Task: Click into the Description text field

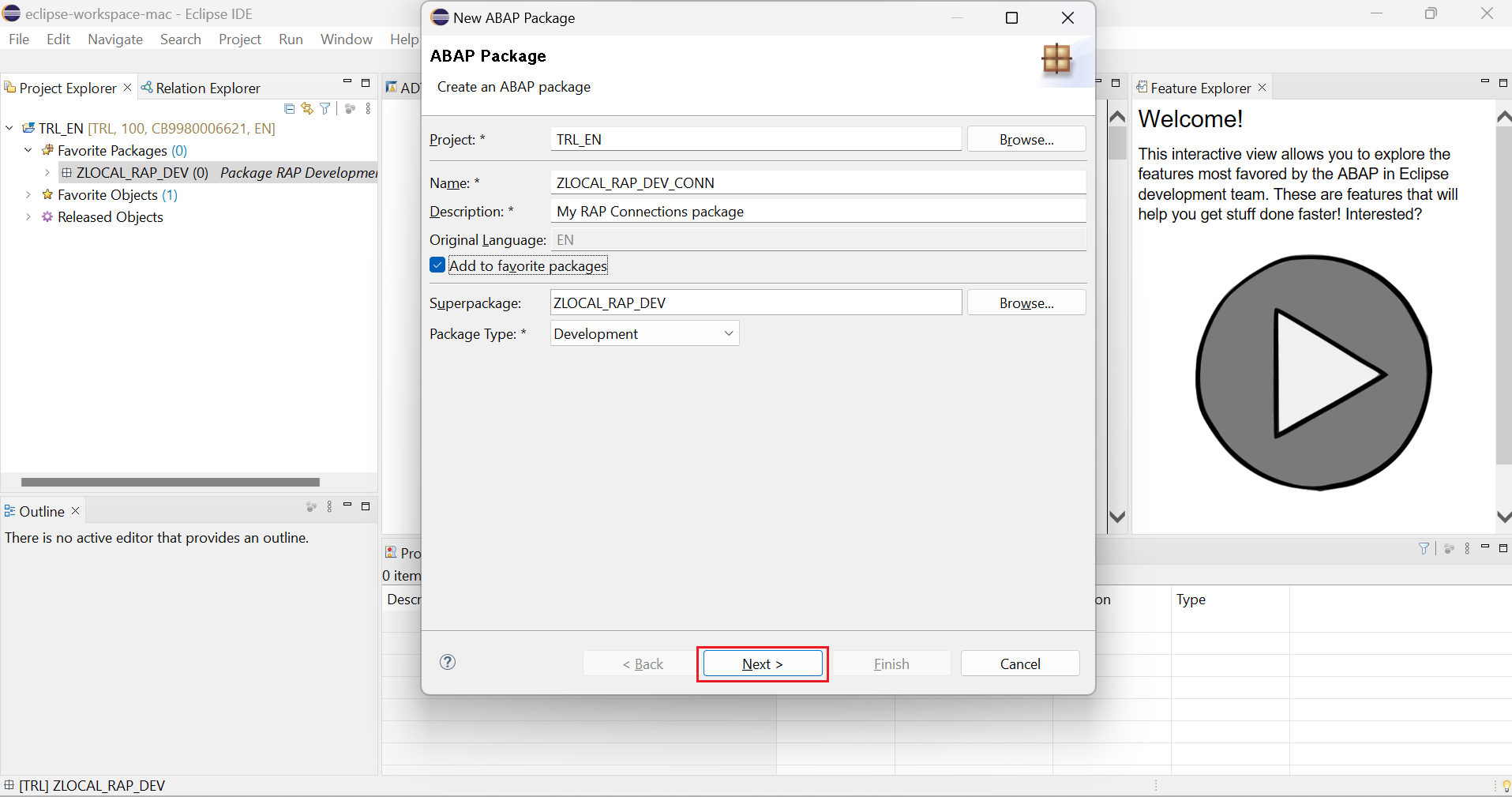Action: coord(817,211)
